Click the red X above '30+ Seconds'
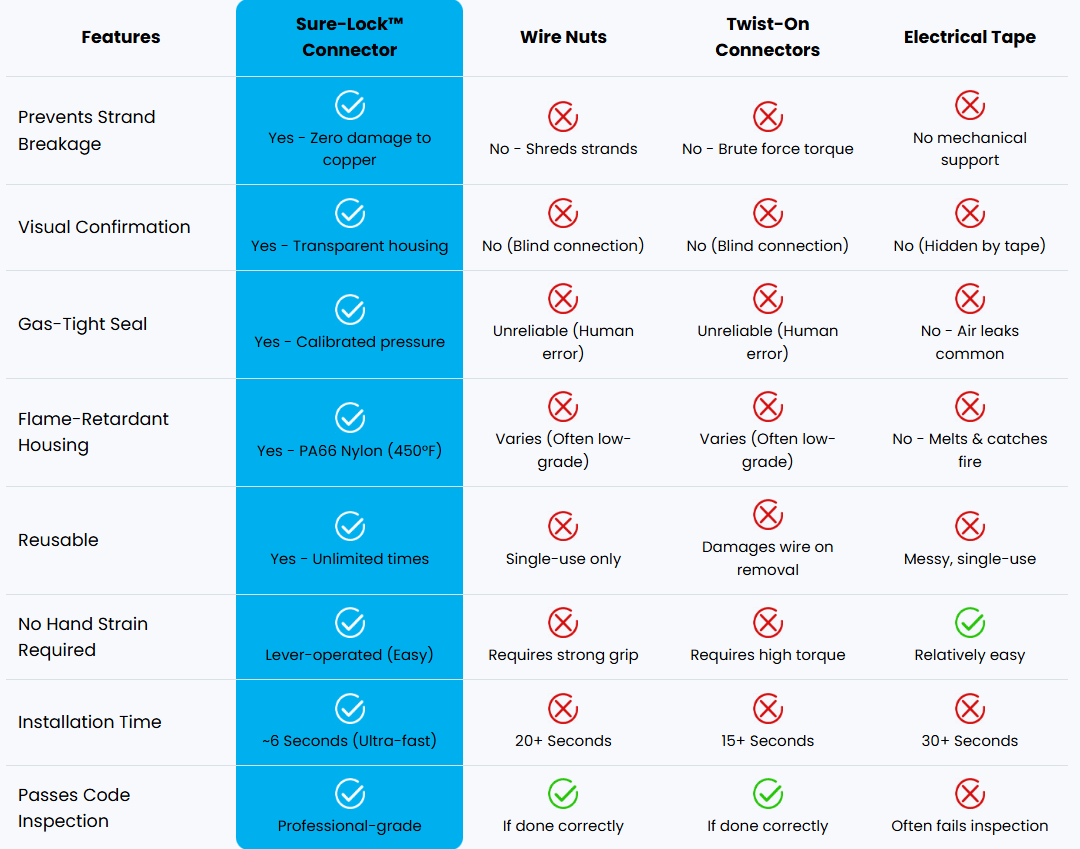 click(x=970, y=709)
